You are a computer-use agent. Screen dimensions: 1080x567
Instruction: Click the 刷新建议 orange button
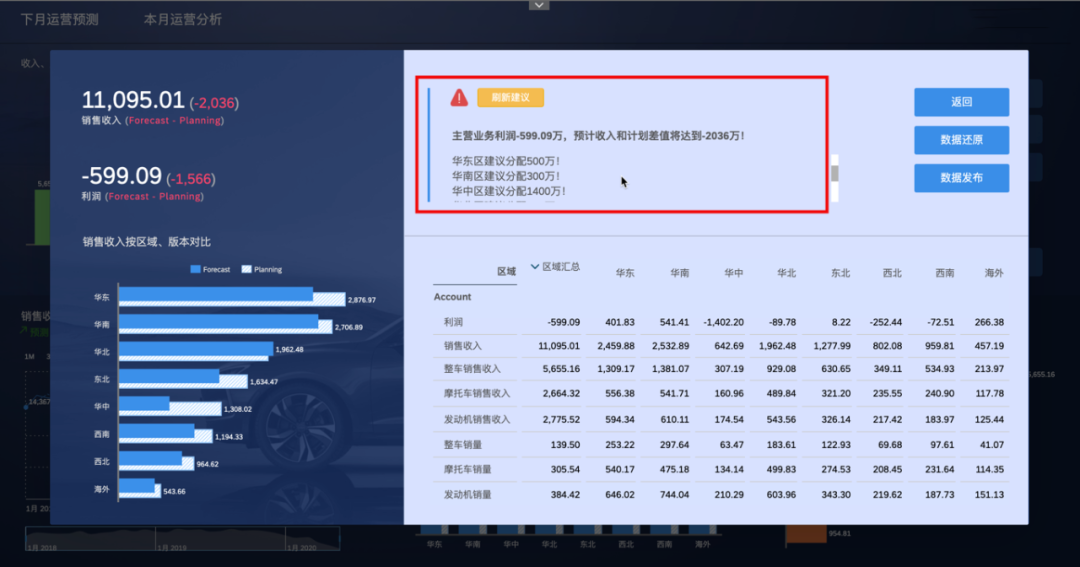tap(510, 98)
